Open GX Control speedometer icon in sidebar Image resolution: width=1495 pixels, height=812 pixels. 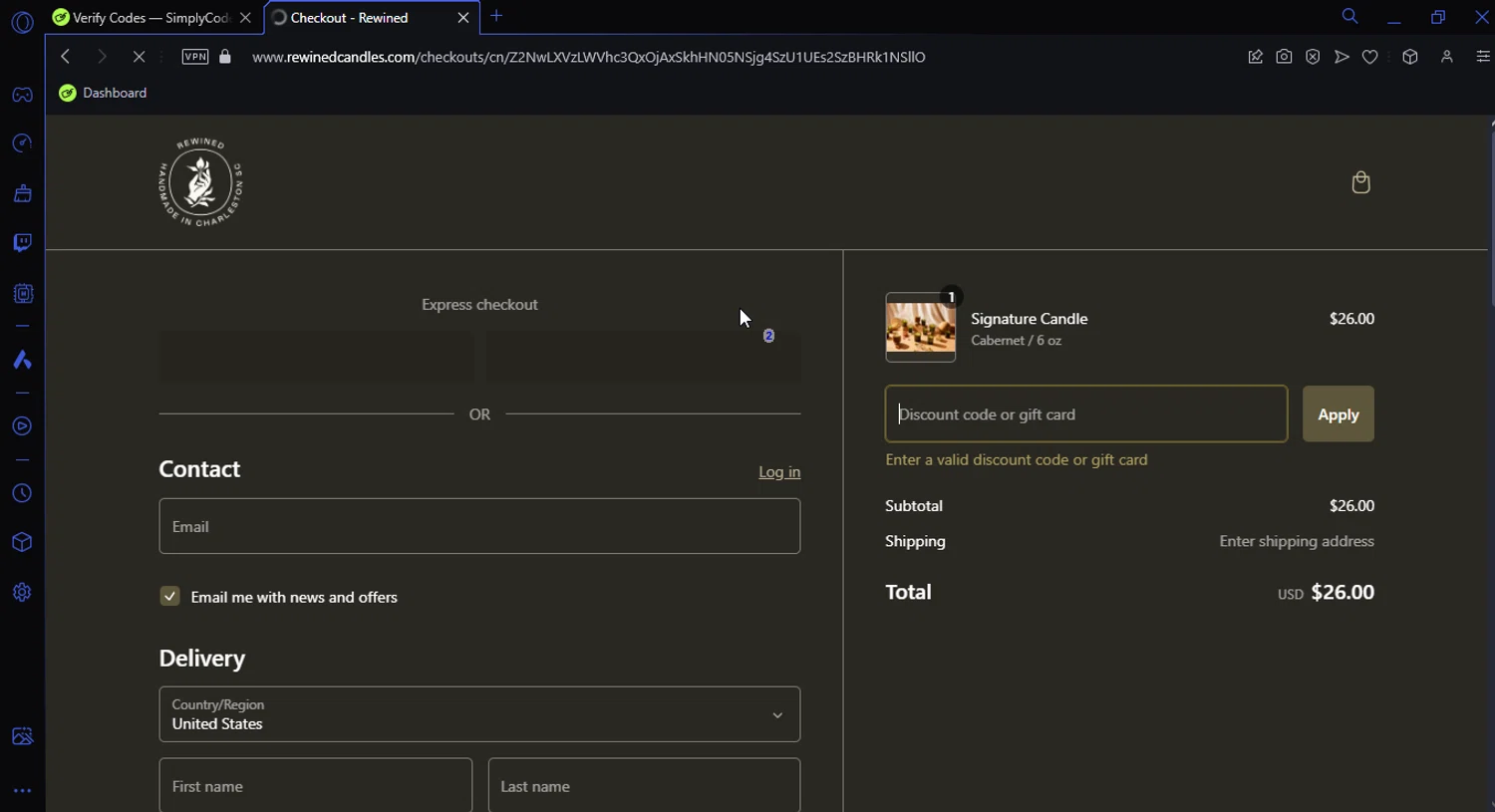[22, 143]
